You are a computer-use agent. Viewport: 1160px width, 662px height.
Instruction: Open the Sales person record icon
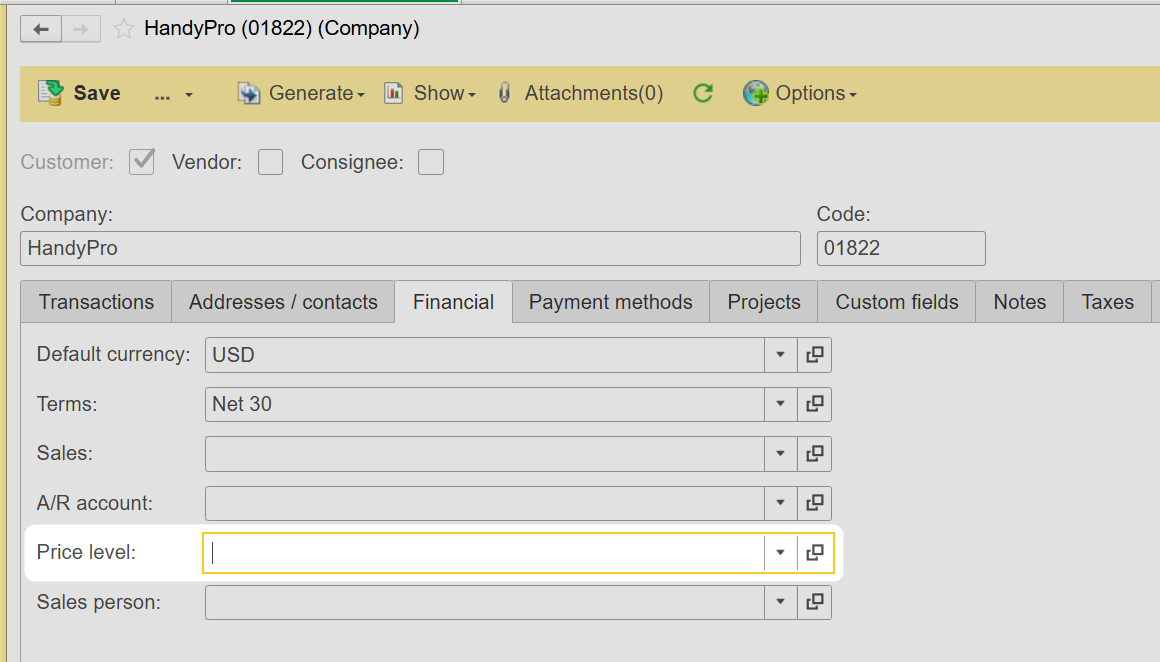(815, 602)
